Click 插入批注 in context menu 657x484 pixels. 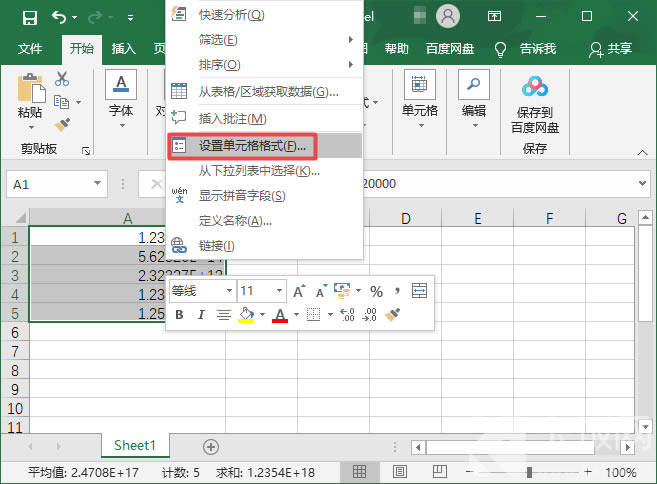click(x=232, y=118)
